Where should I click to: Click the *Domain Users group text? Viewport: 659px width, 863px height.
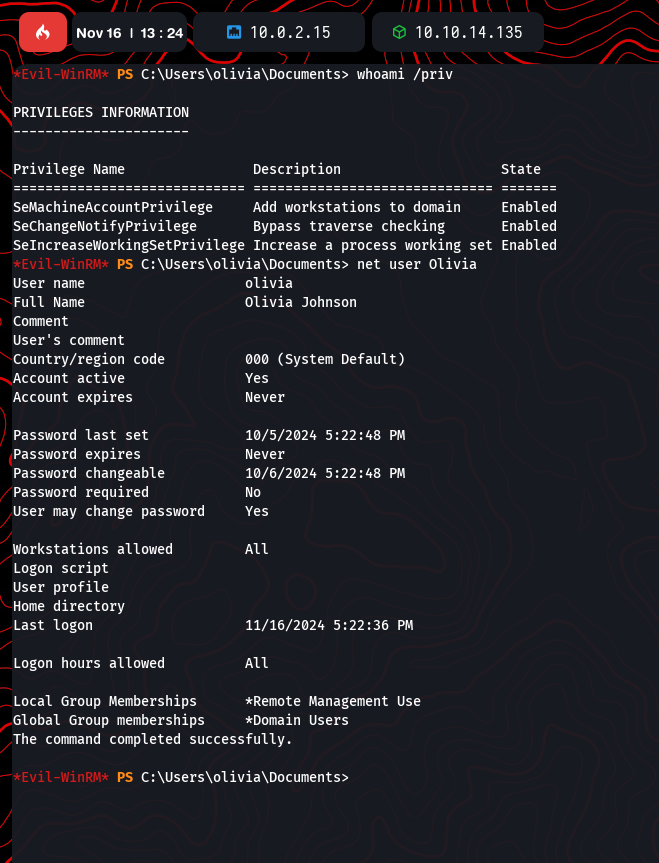coord(296,720)
